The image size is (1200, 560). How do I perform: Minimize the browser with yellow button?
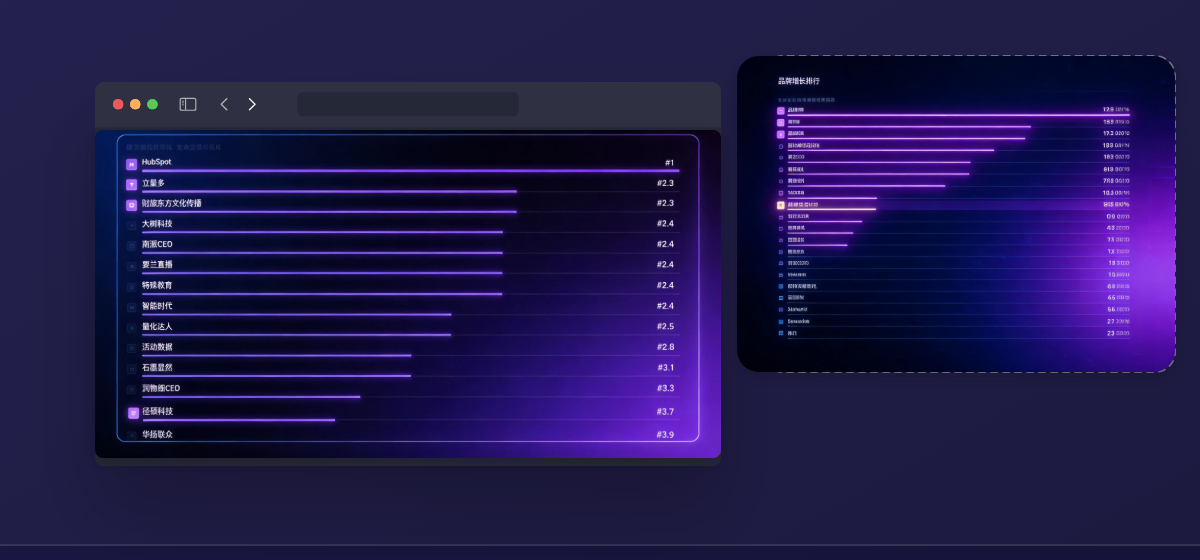click(135, 104)
